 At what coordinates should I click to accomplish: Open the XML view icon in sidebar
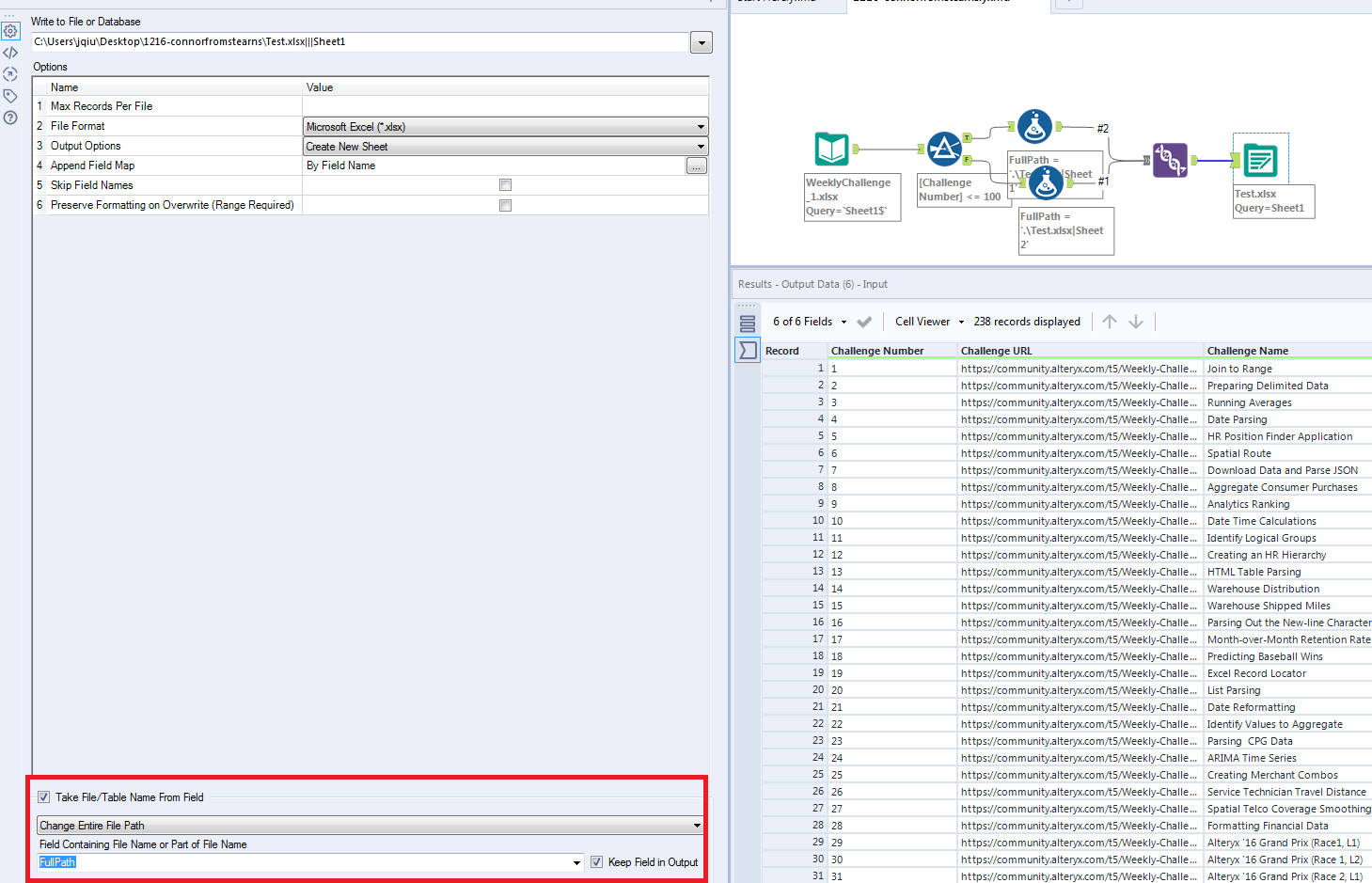coord(10,53)
